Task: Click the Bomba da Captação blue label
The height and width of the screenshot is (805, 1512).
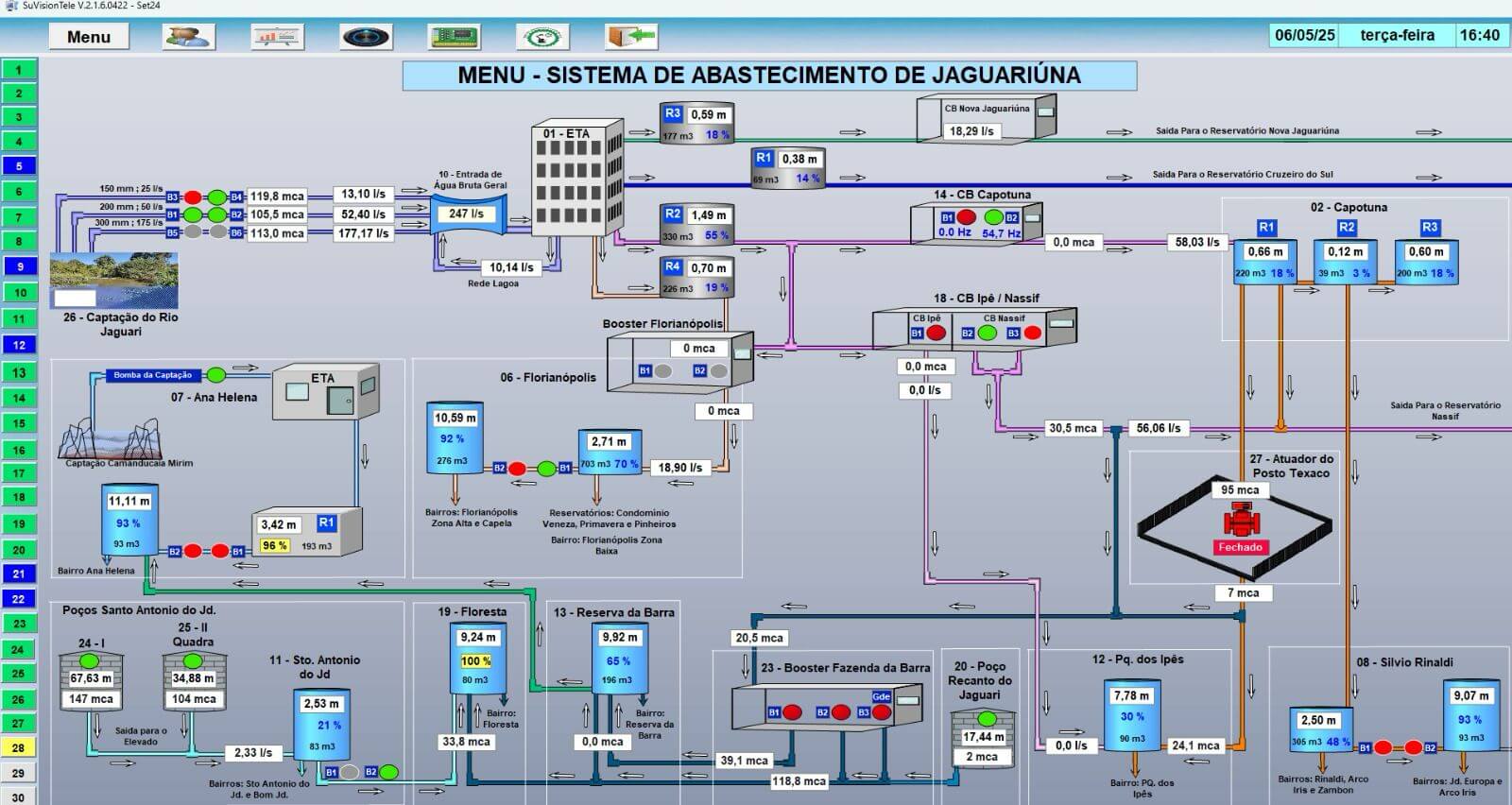Action: coord(153,375)
